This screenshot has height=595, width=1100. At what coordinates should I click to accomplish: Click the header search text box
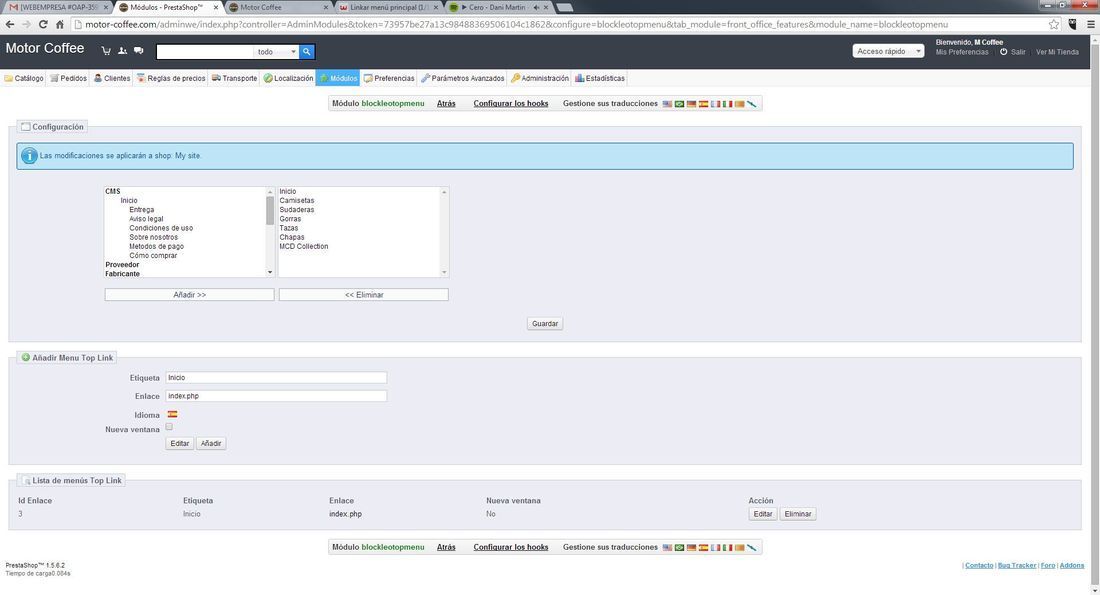click(x=205, y=51)
